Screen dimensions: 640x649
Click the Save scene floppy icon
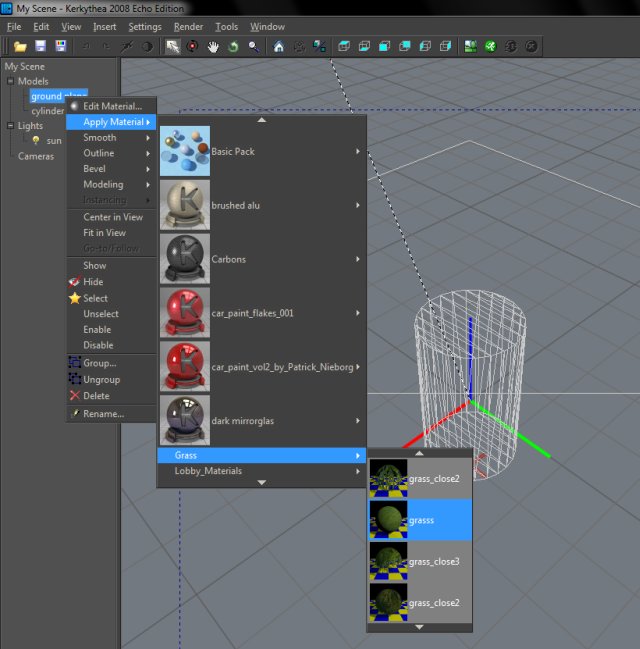tap(41, 46)
